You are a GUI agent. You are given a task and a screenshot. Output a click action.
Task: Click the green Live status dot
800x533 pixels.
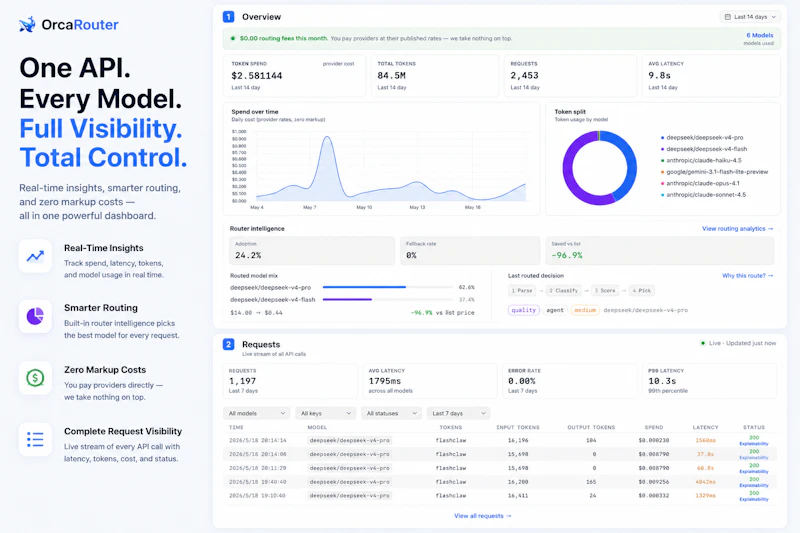(x=703, y=343)
